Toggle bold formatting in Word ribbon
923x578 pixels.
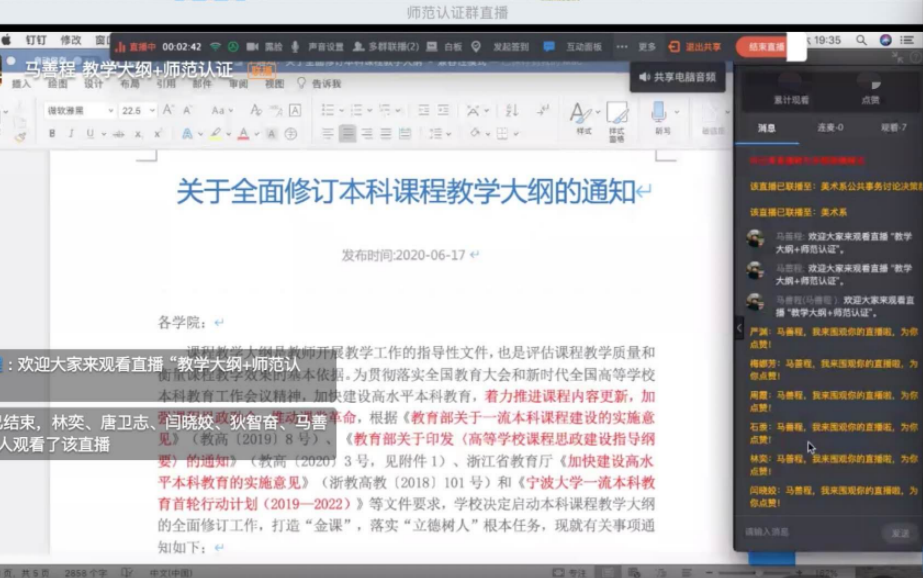51,134
